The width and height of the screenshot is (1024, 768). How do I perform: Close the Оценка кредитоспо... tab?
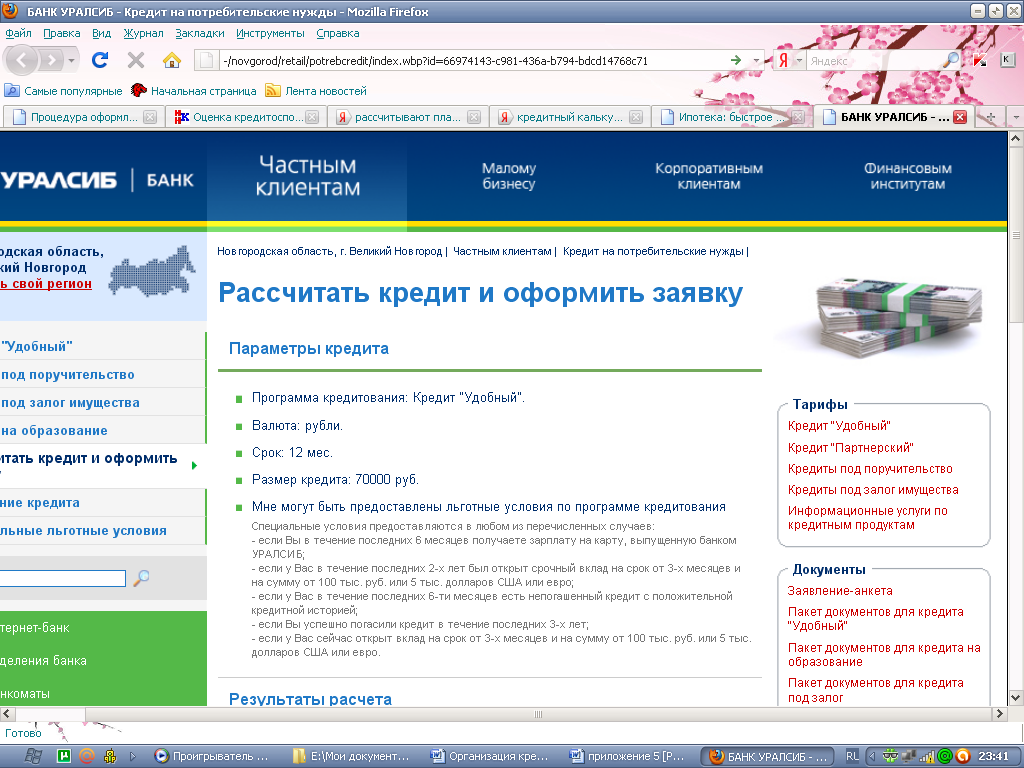tap(312, 118)
